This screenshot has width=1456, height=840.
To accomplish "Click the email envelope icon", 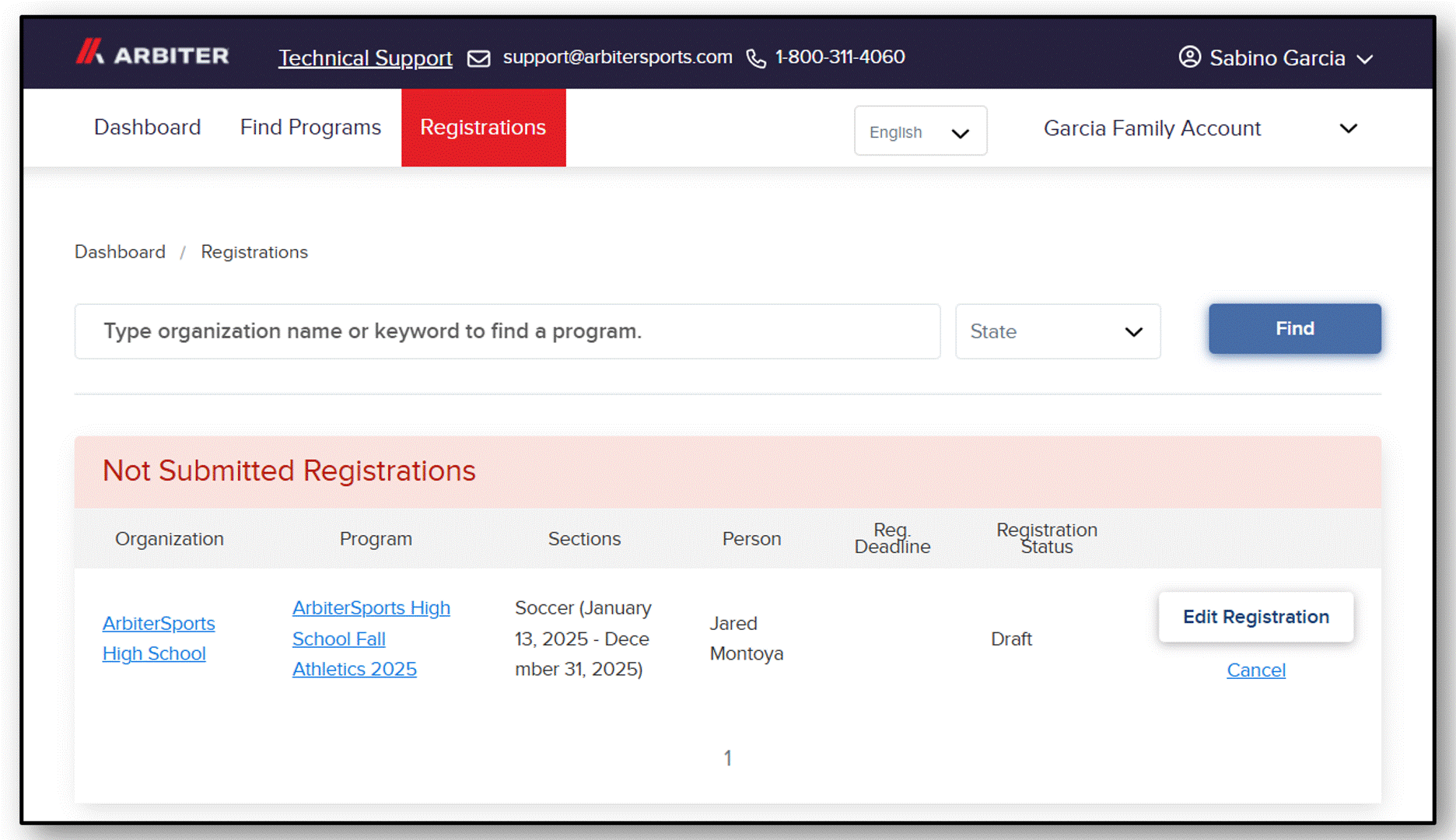I will pyautogui.click(x=478, y=58).
